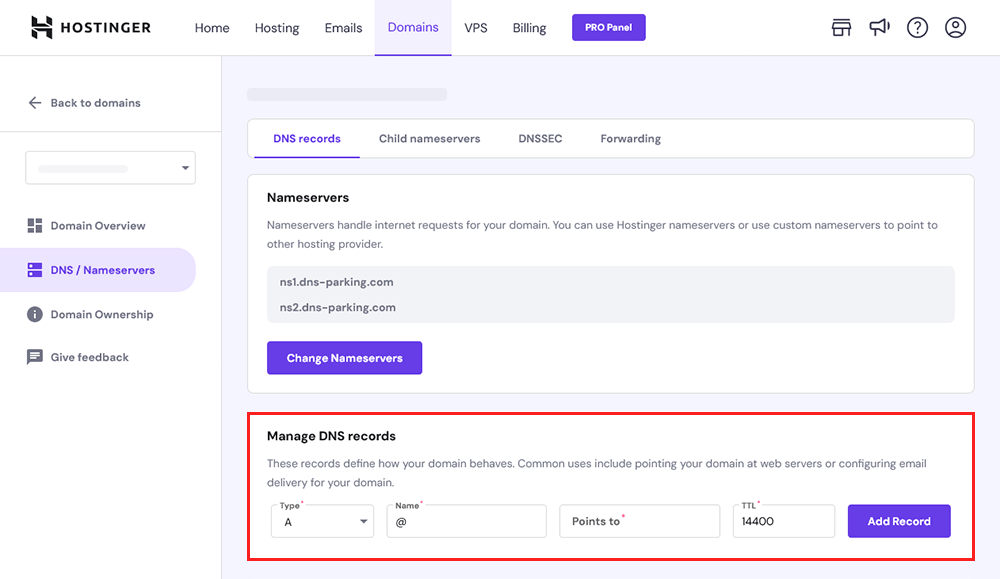Open the Billing menu

pos(529,27)
